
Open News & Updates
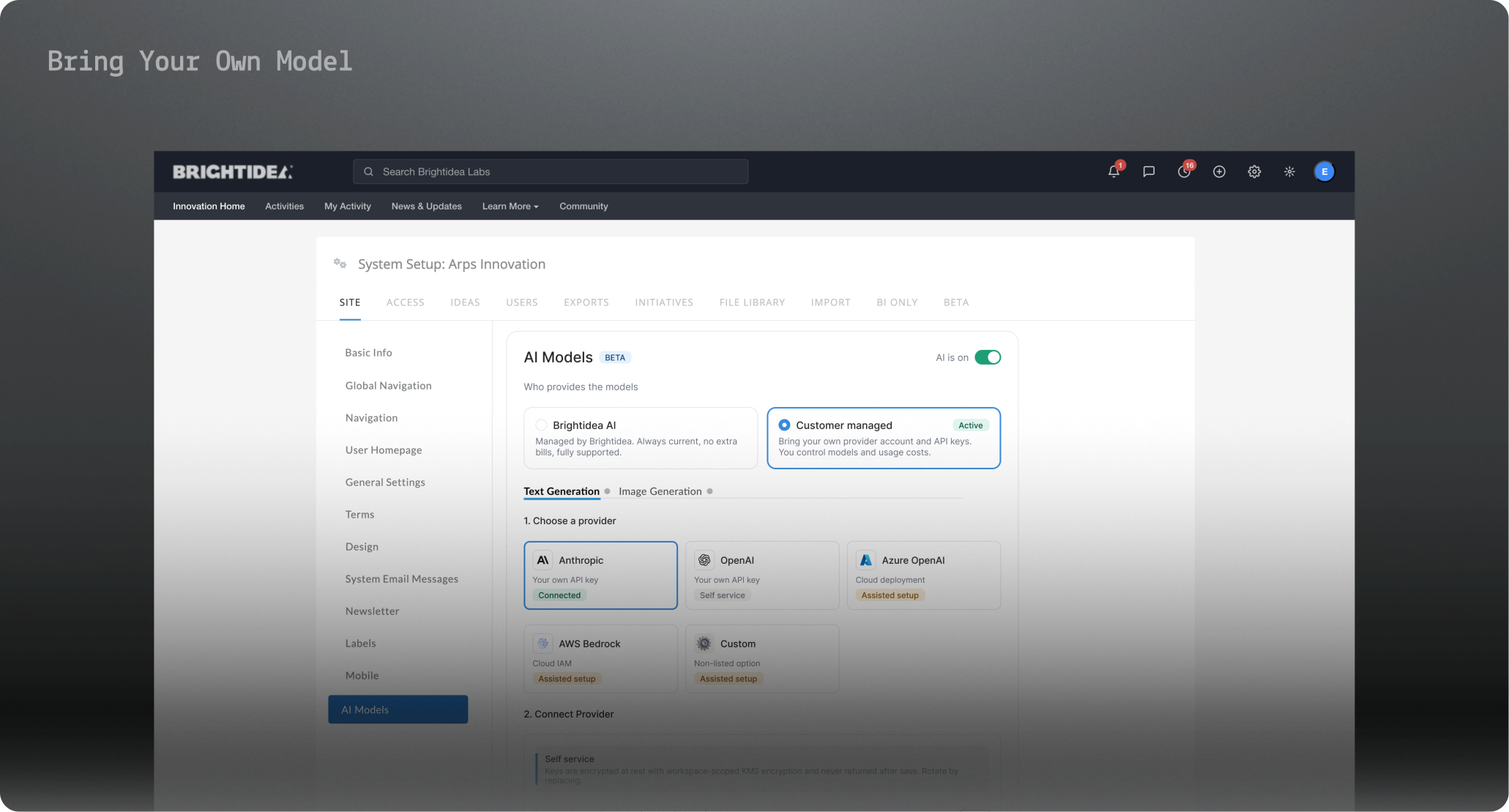(427, 206)
